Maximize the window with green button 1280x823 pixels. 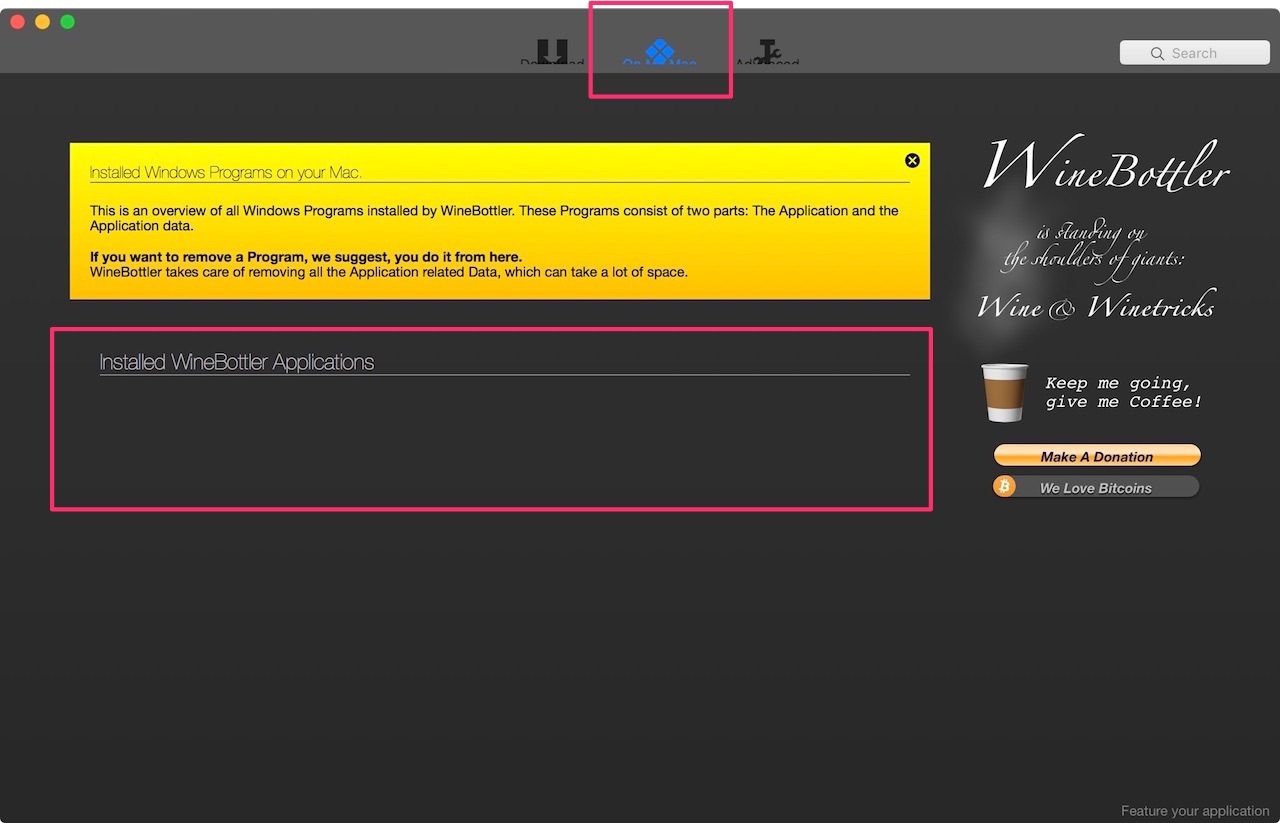click(x=67, y=21)
